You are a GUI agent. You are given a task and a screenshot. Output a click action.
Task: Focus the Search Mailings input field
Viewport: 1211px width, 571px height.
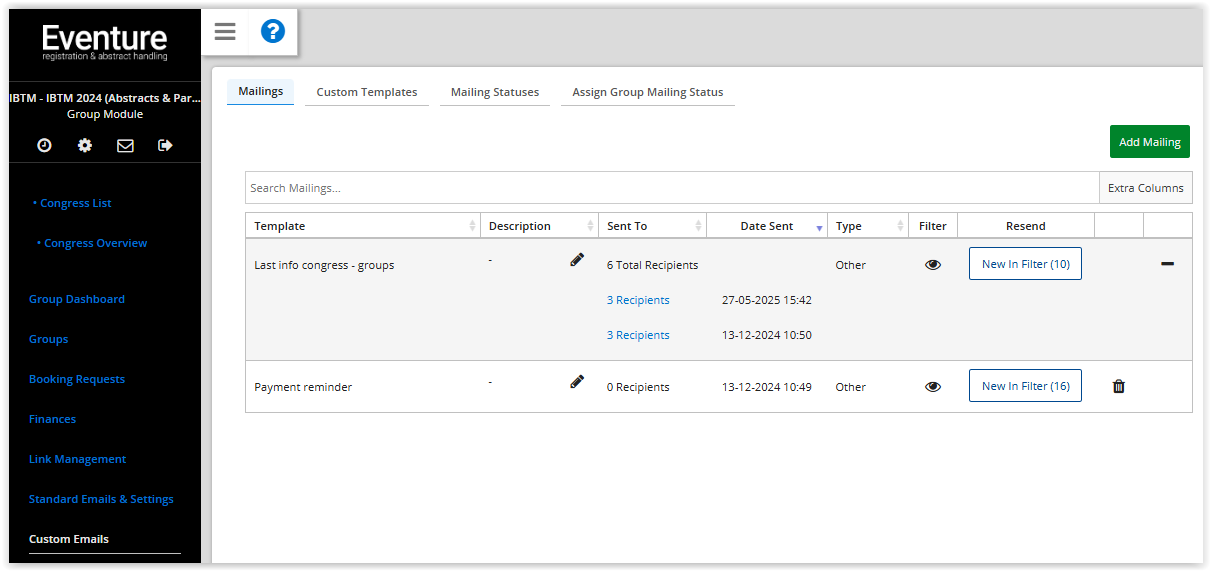pyautogui.click(x=670, y=188)
